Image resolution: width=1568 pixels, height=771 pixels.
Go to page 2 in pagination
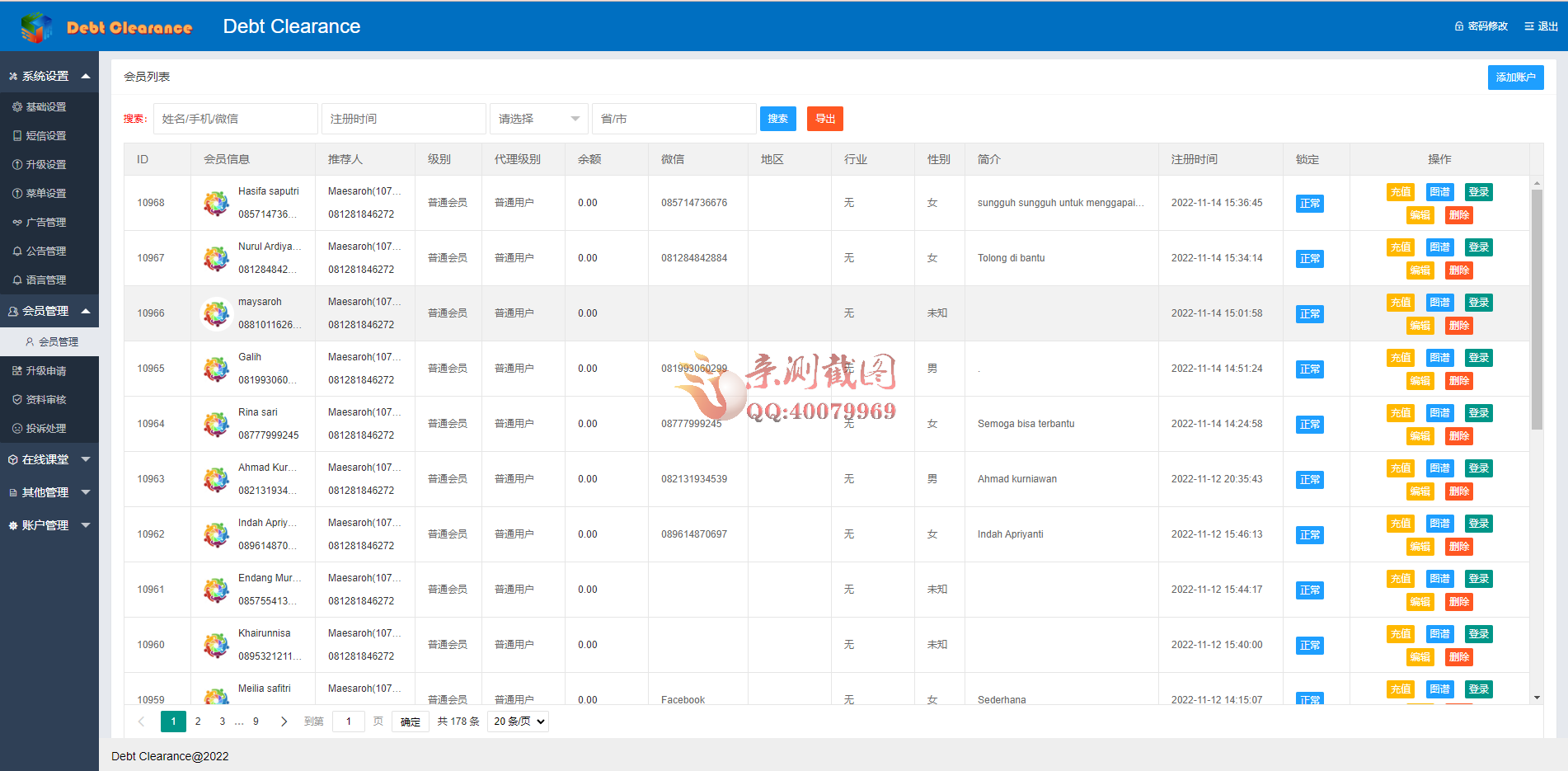point(198,721)
